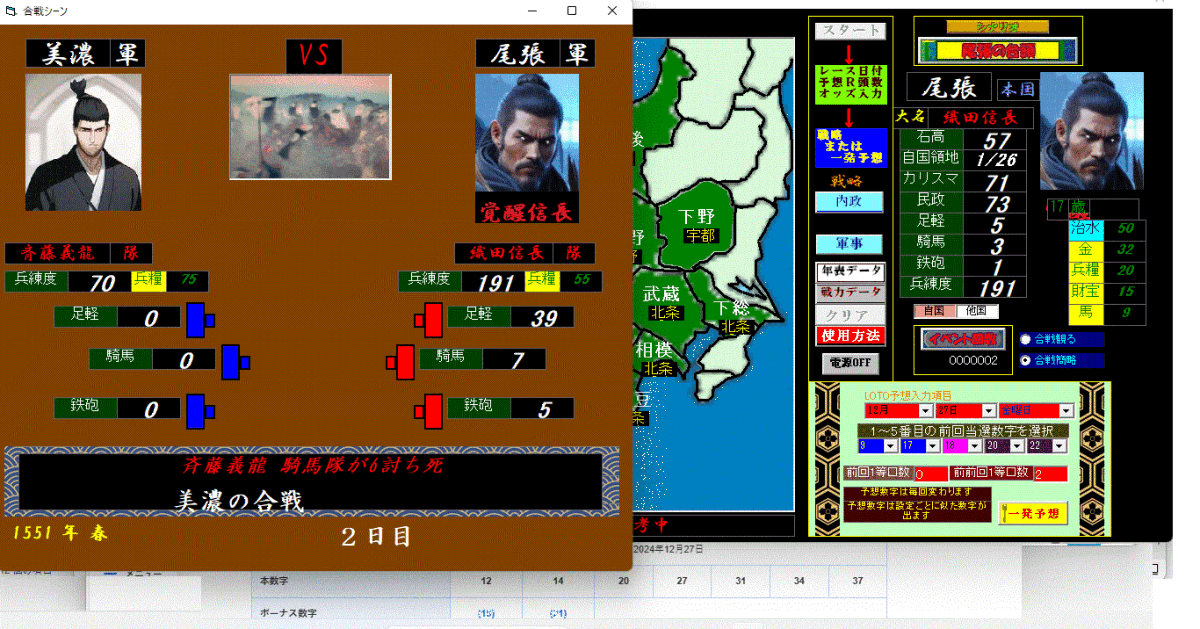Click the 覚醒信長 portrait in battle window
The image size is (1200, 629).
click(527, 133)
